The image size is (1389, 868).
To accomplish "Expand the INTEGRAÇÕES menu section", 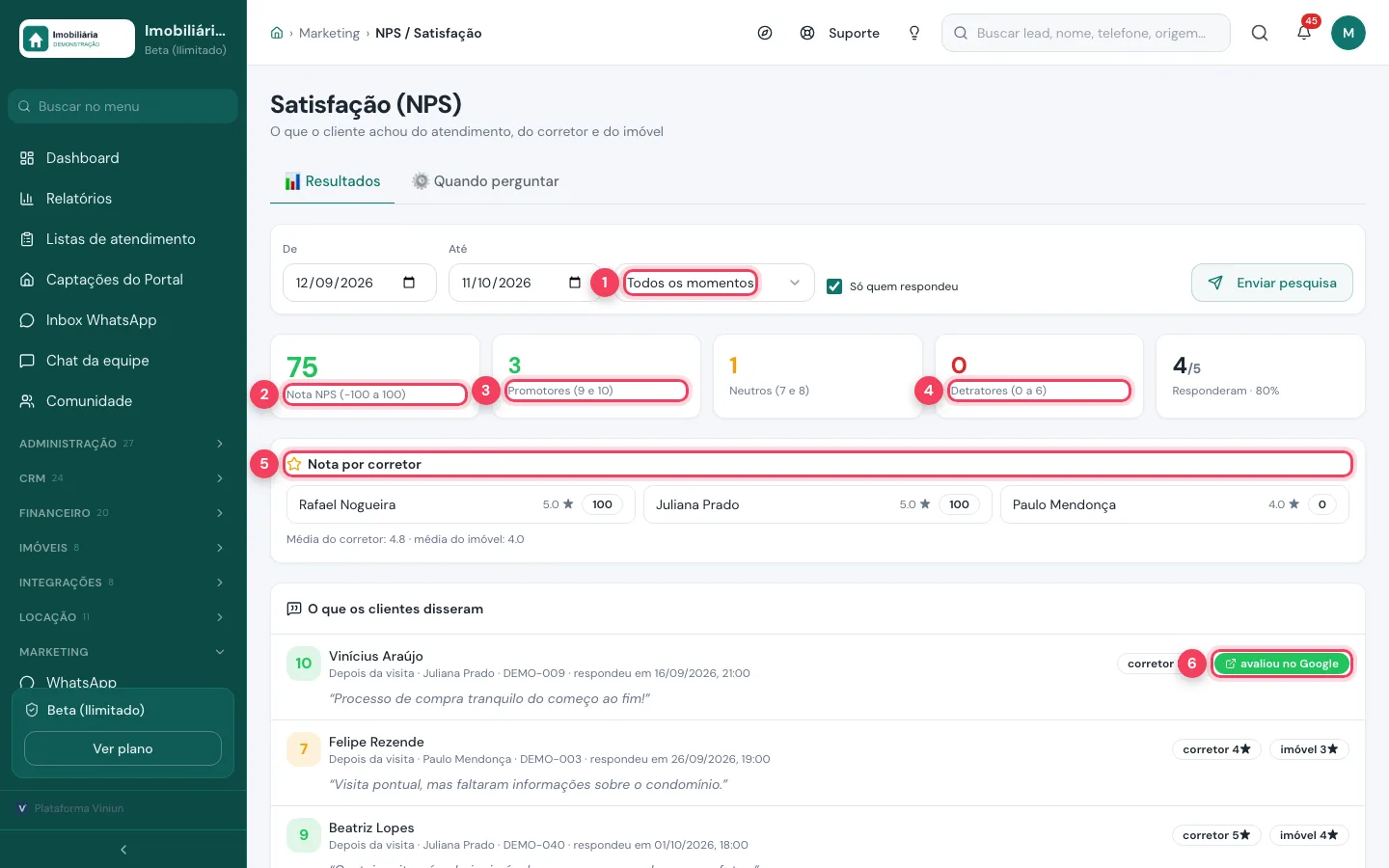I will (123, 583).
